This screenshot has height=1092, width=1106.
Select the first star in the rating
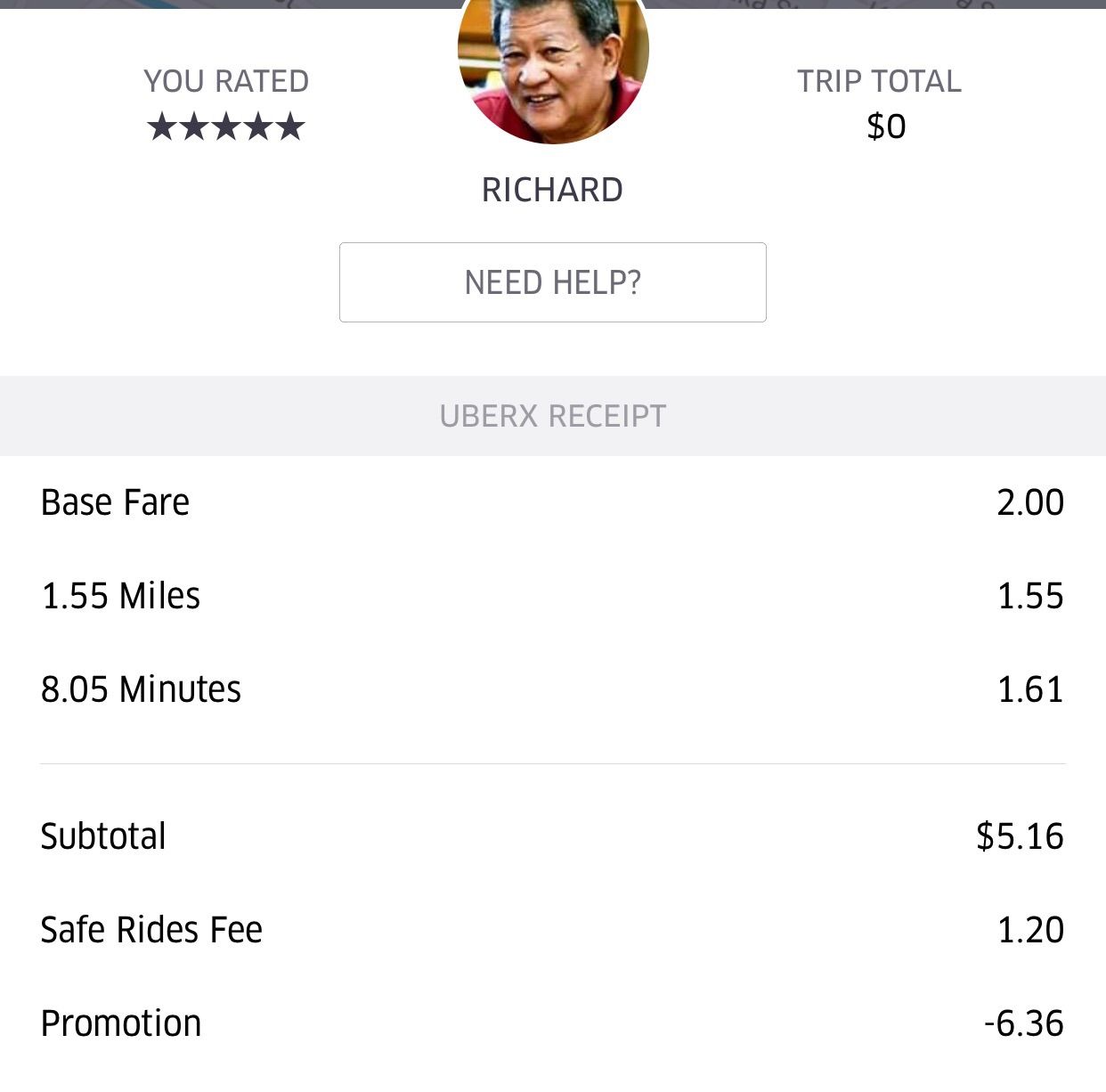click(x=162, y=127)
